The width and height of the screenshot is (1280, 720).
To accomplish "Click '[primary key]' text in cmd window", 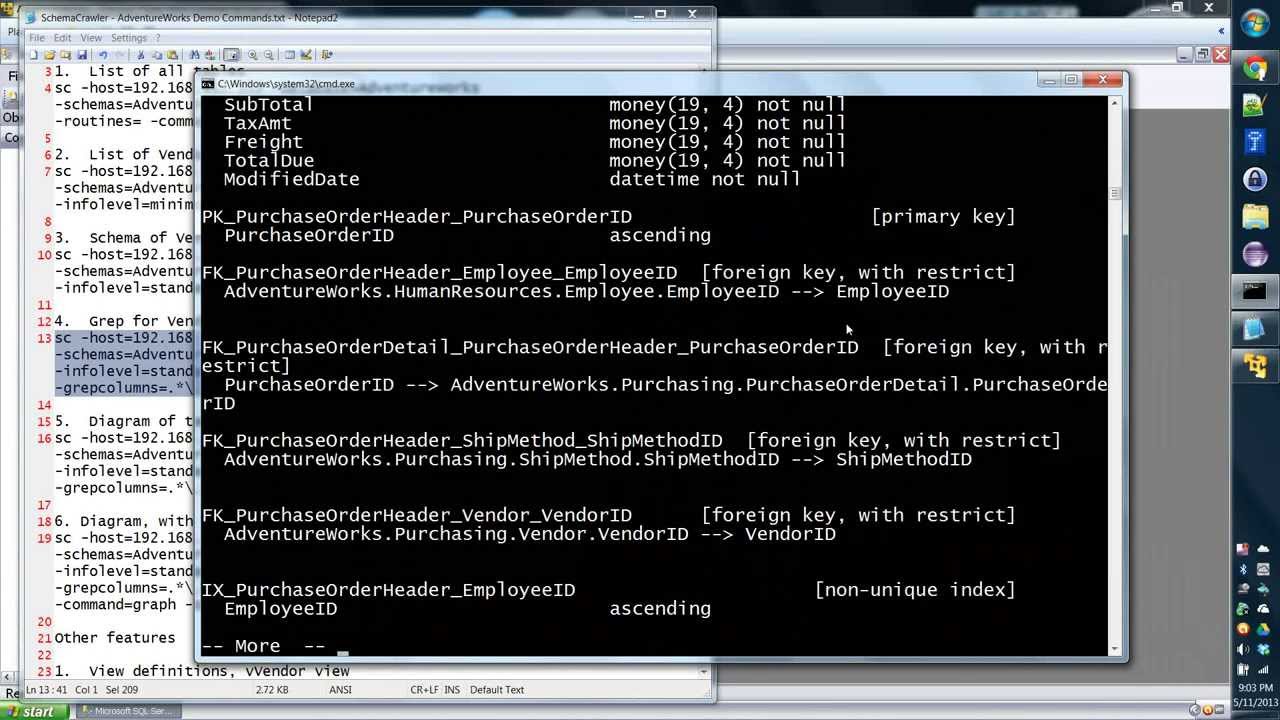I will 943,216.
